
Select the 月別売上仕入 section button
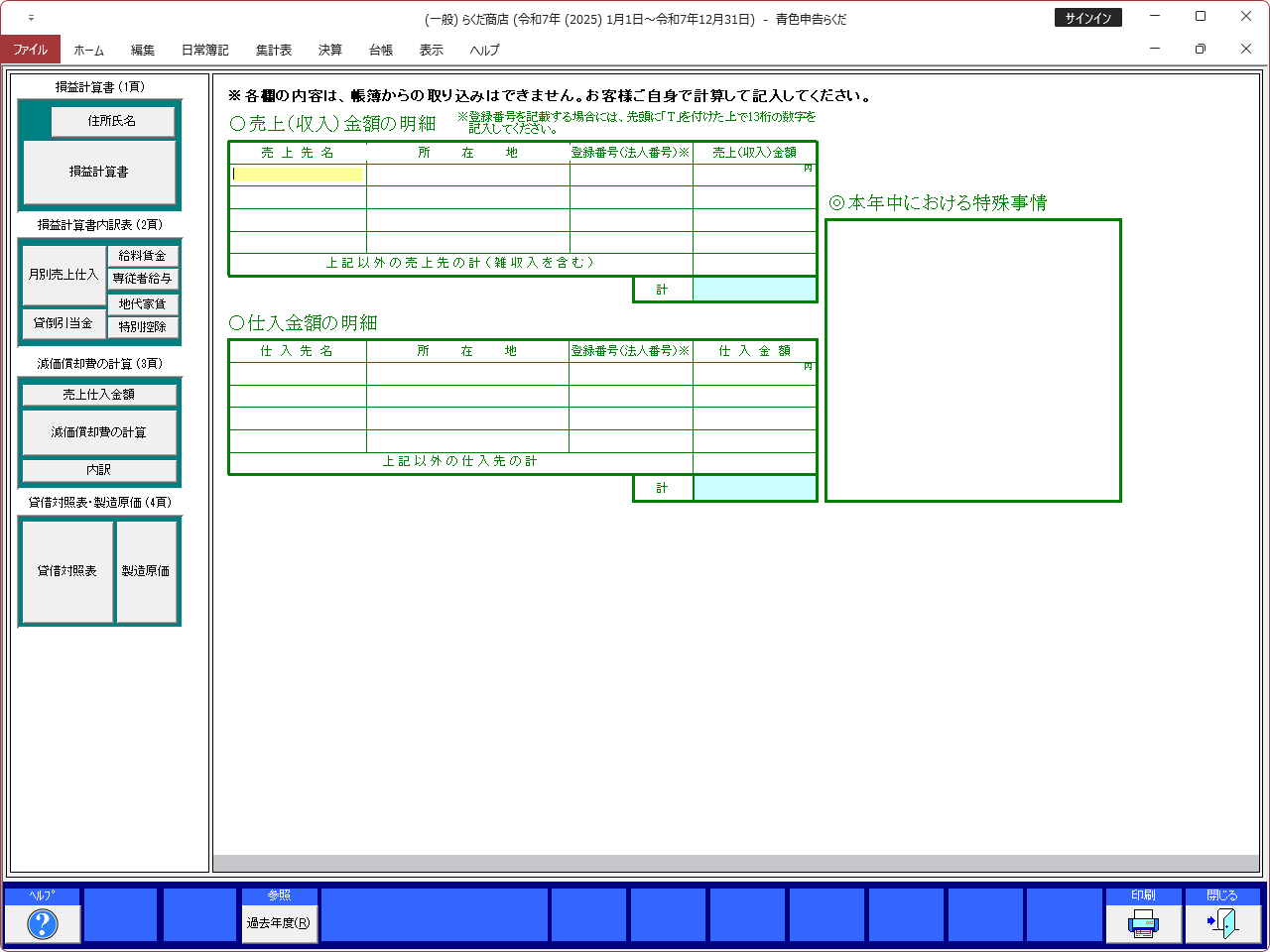click(x=63, y=275)
